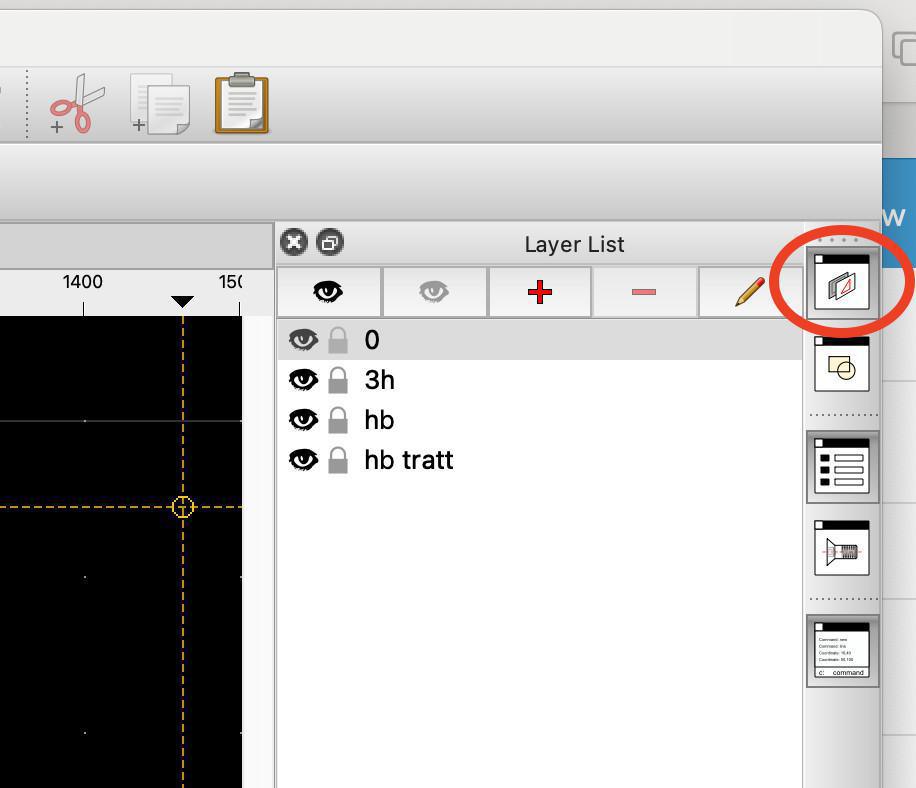This screenshot has height=788, width=916.
Task: Toggle visibility of layer 0
Action: (303, 340)
